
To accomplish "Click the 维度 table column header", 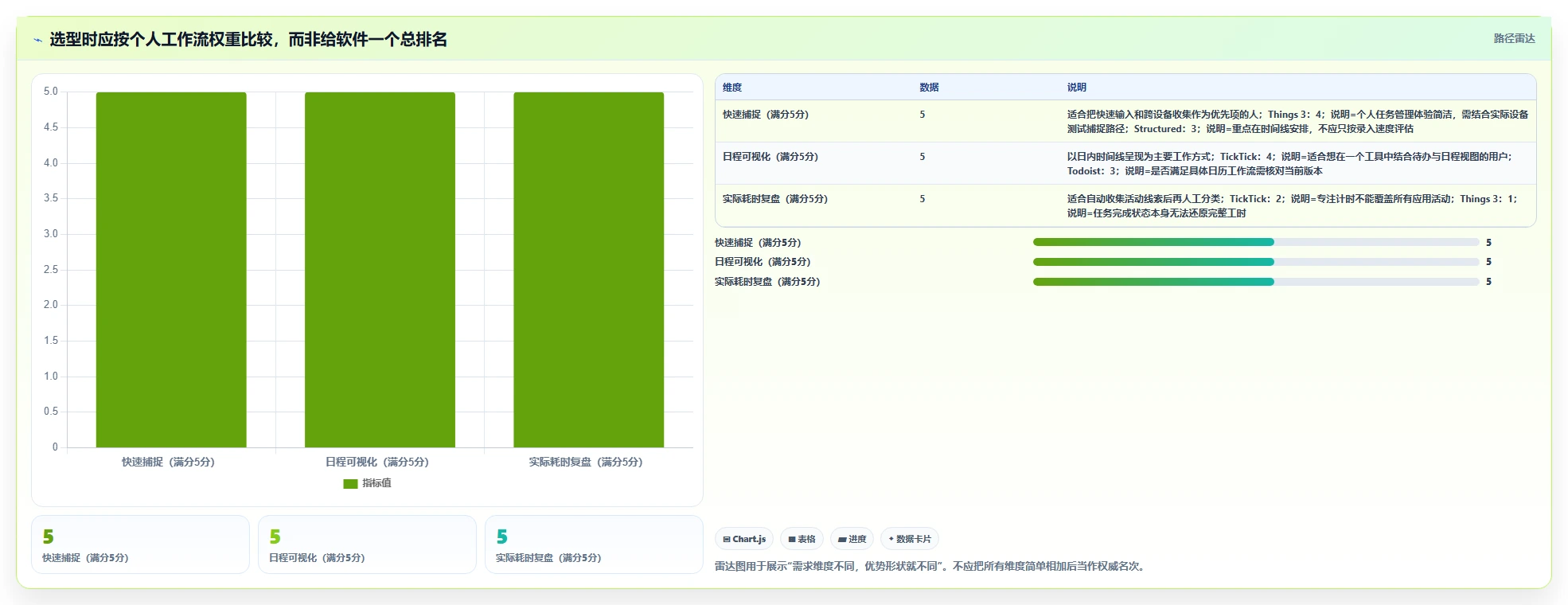I will tap(732, 88).
